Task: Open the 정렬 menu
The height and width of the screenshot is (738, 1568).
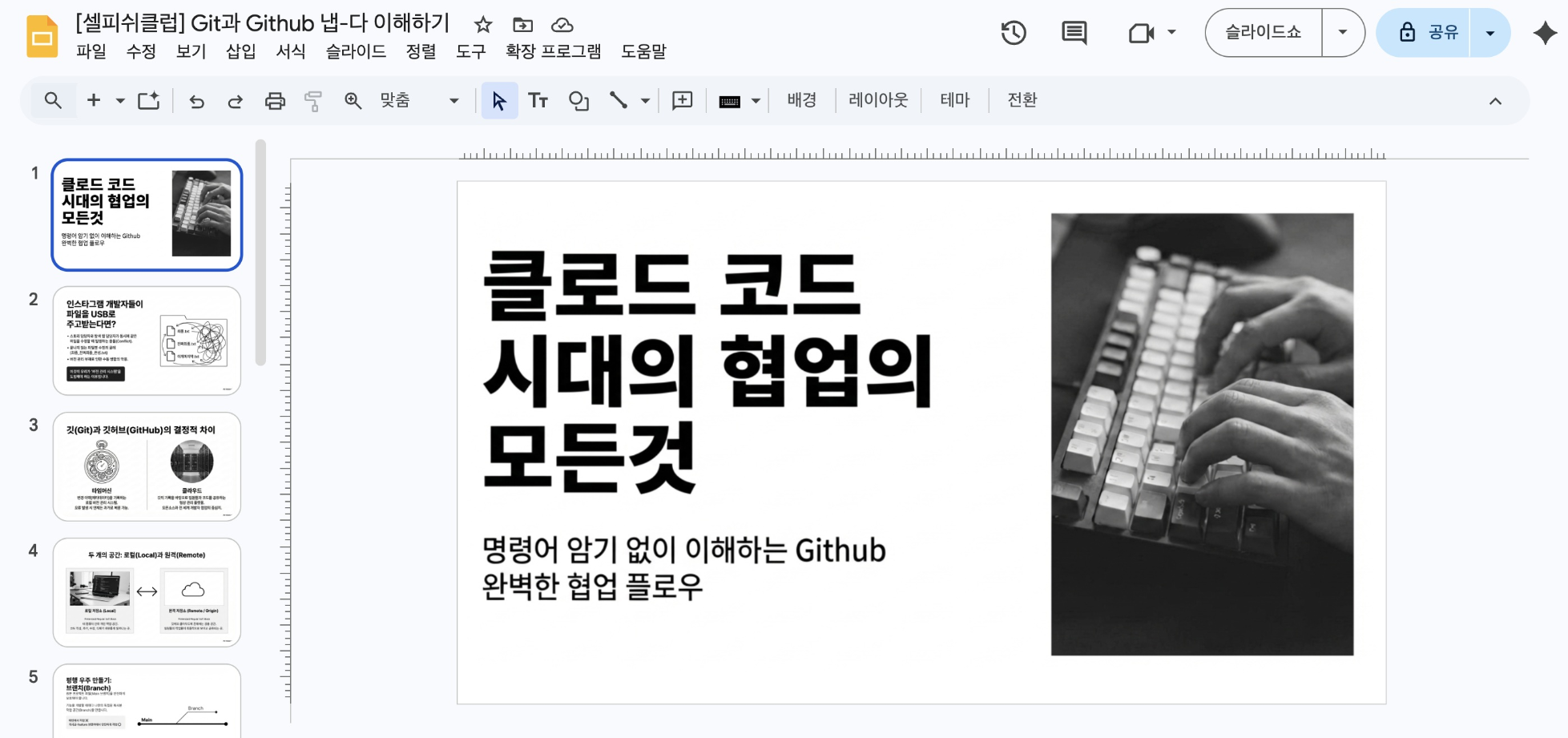Action: [x=421, y=51]
